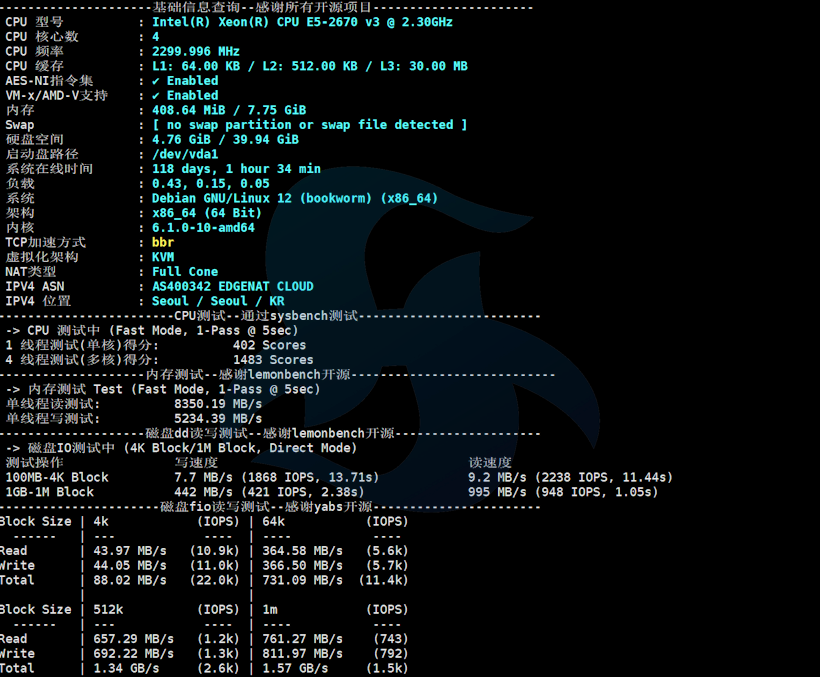Click the KVM virtualization value
820x677 pixels.
click(x=163, y=257)
